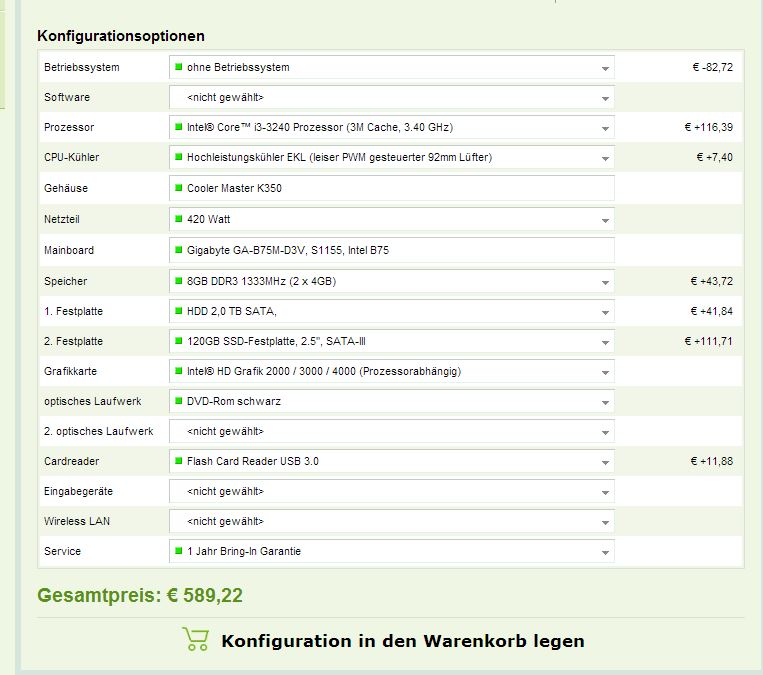Click the shopping cart icon

[x=196, y=639]
